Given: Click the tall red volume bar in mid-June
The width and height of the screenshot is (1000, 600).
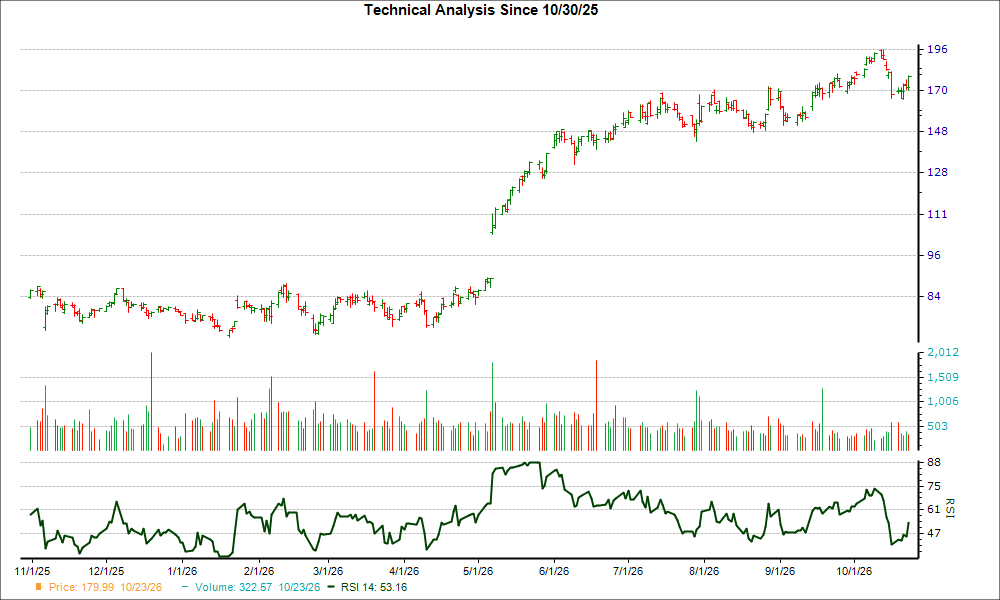Looking at the screenshot, I should point(596,406).
